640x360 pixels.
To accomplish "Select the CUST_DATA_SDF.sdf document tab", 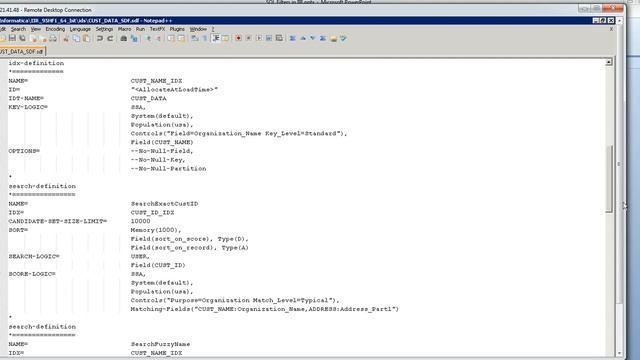I will pyautogui.click(x=22, y=51).
